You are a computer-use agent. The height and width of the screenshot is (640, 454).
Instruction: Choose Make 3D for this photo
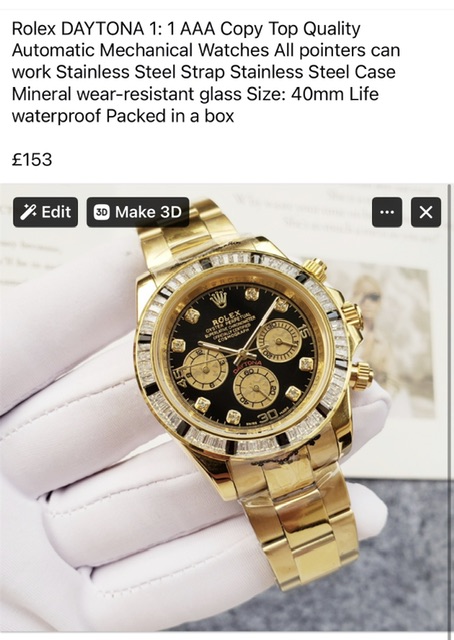[138, 212]
